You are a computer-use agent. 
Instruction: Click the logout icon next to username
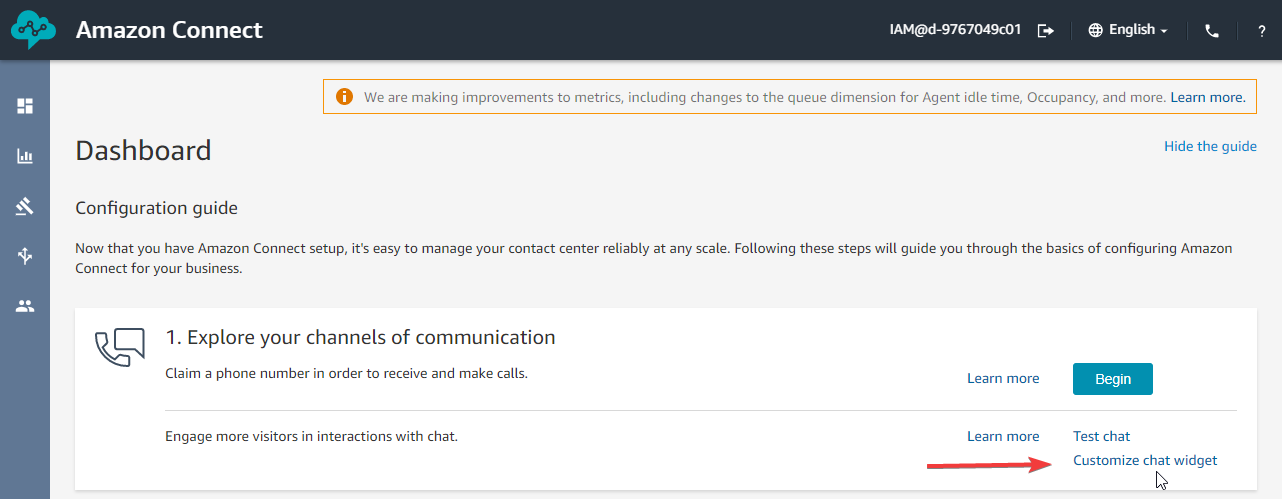tap(1046, 30)
